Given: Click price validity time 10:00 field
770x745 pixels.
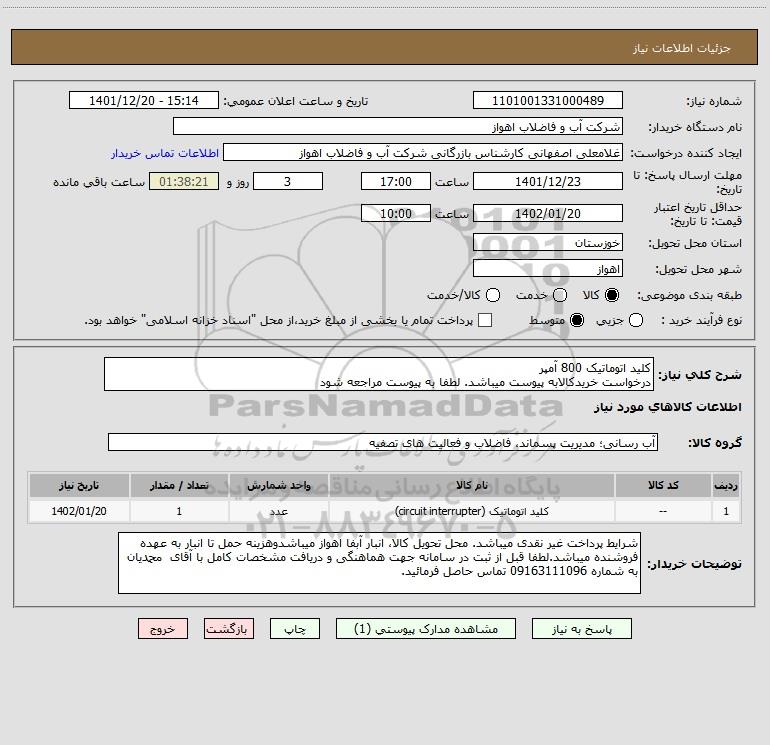Looking at the screenshot, I should [x=396, y=214].
